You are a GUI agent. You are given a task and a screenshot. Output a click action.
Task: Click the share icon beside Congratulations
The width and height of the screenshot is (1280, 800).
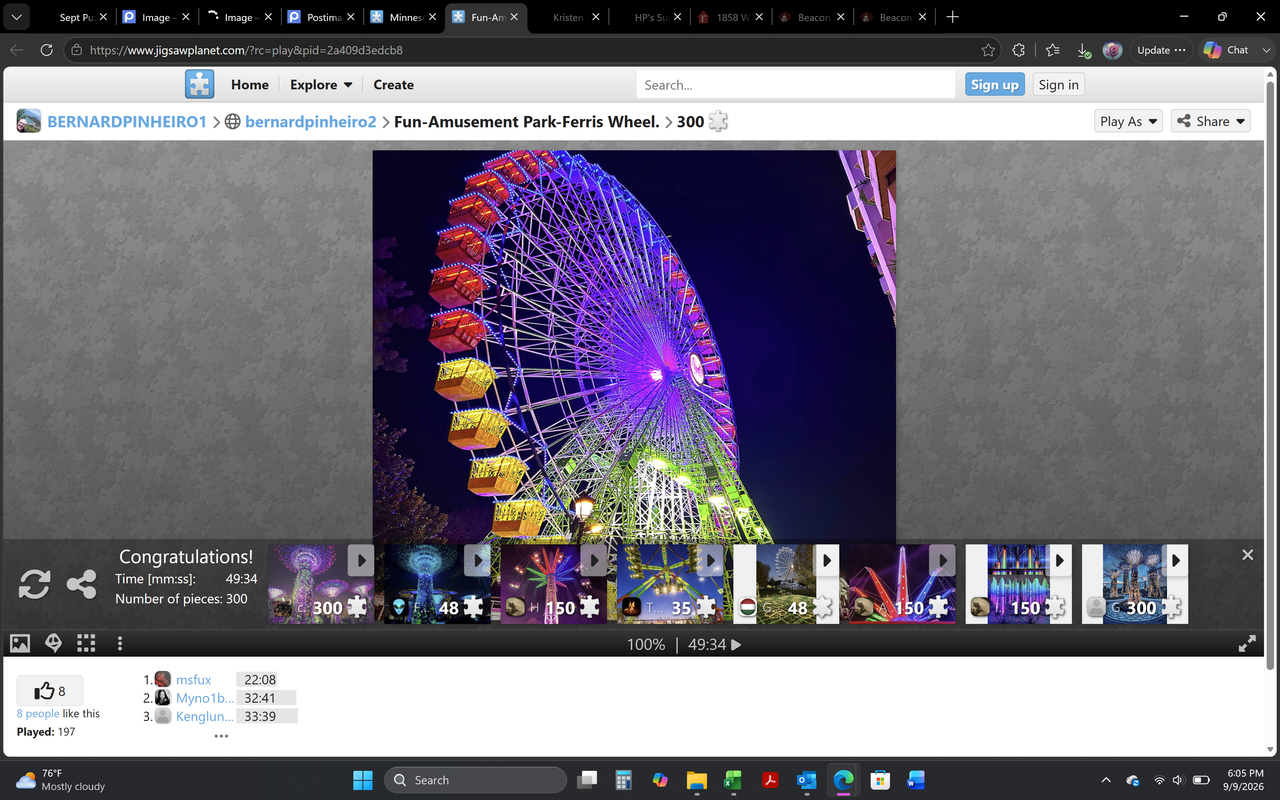click(81, 584)
